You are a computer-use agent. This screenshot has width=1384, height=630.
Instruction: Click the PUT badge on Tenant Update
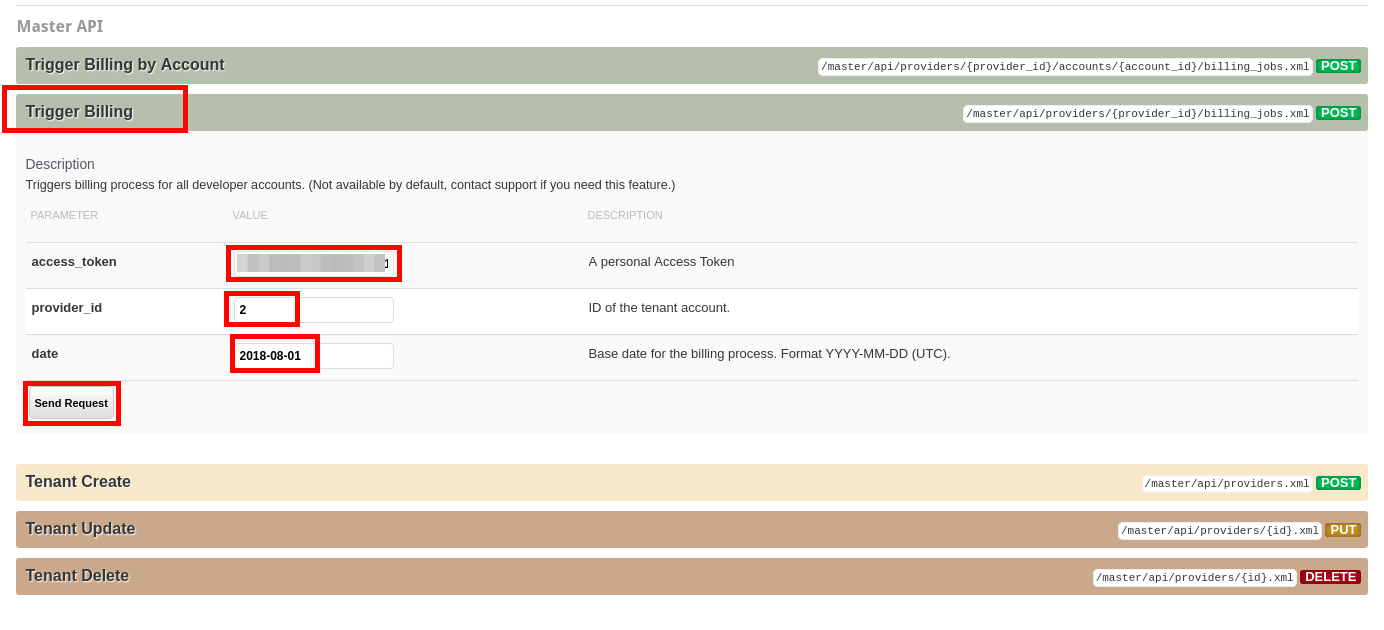click(1342, 530)
